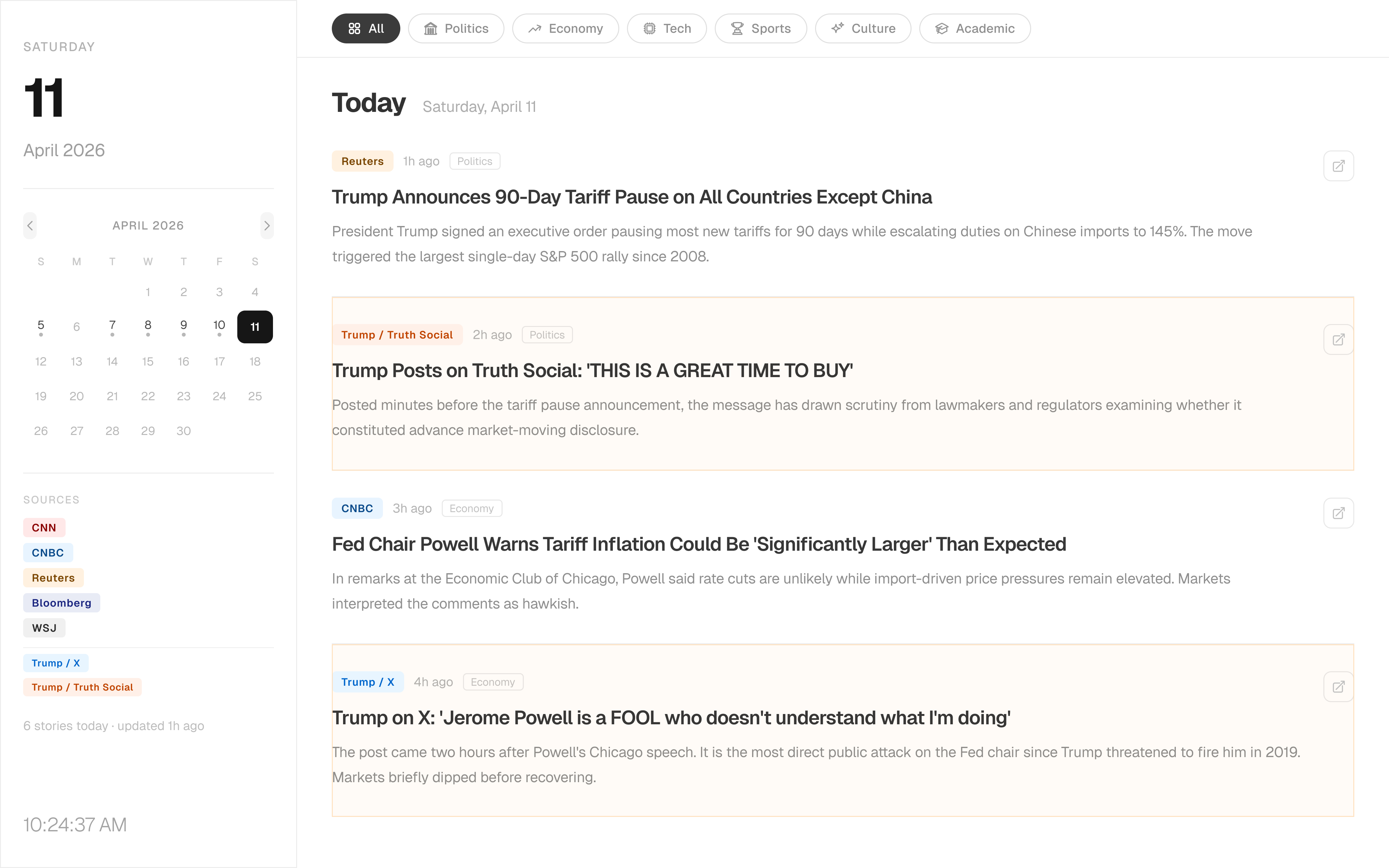Open external link for the Powell inflation story

pyautogui.click(x=1339, y=513)
